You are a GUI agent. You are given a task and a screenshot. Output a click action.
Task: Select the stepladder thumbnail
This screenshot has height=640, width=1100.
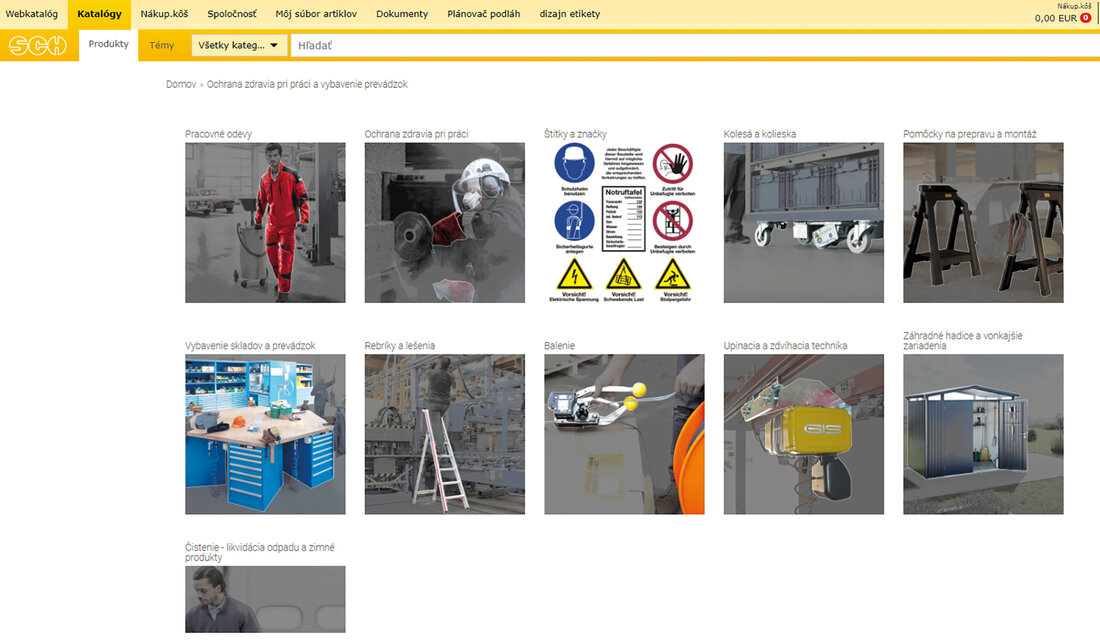[x=445, y=434]
